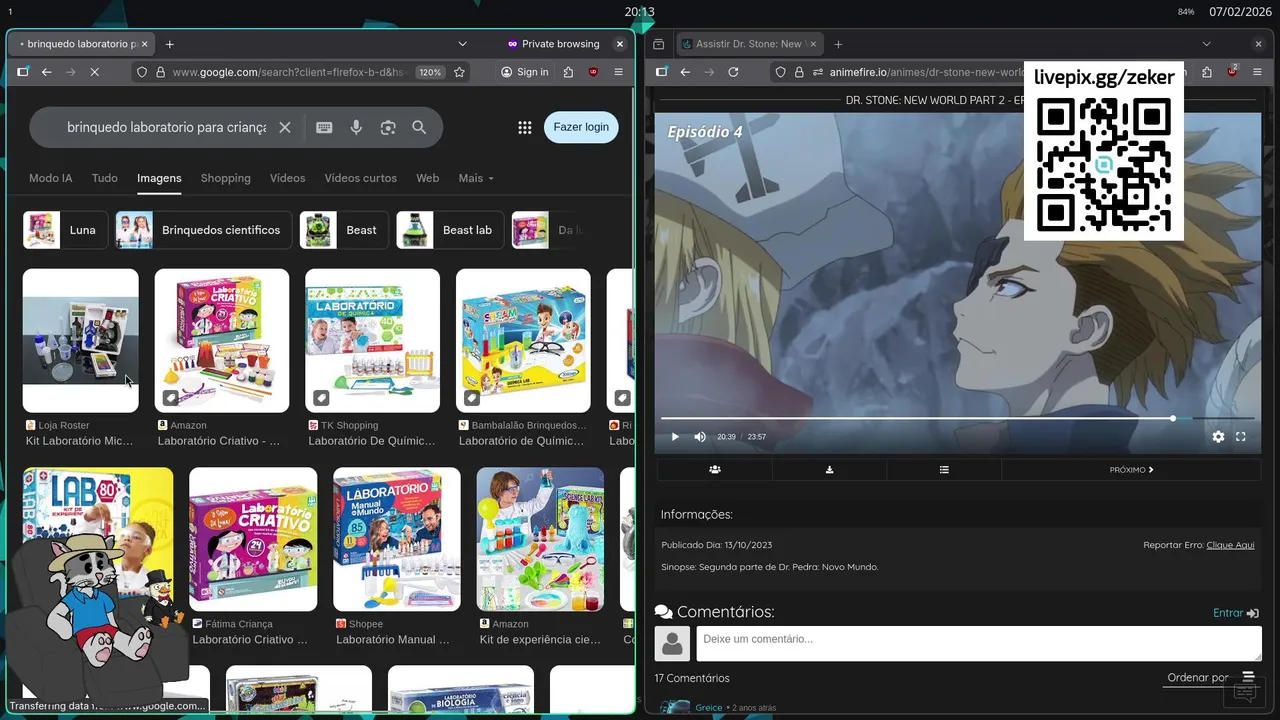
Task: Mute the video player volume
Action: tap(700, 436)
